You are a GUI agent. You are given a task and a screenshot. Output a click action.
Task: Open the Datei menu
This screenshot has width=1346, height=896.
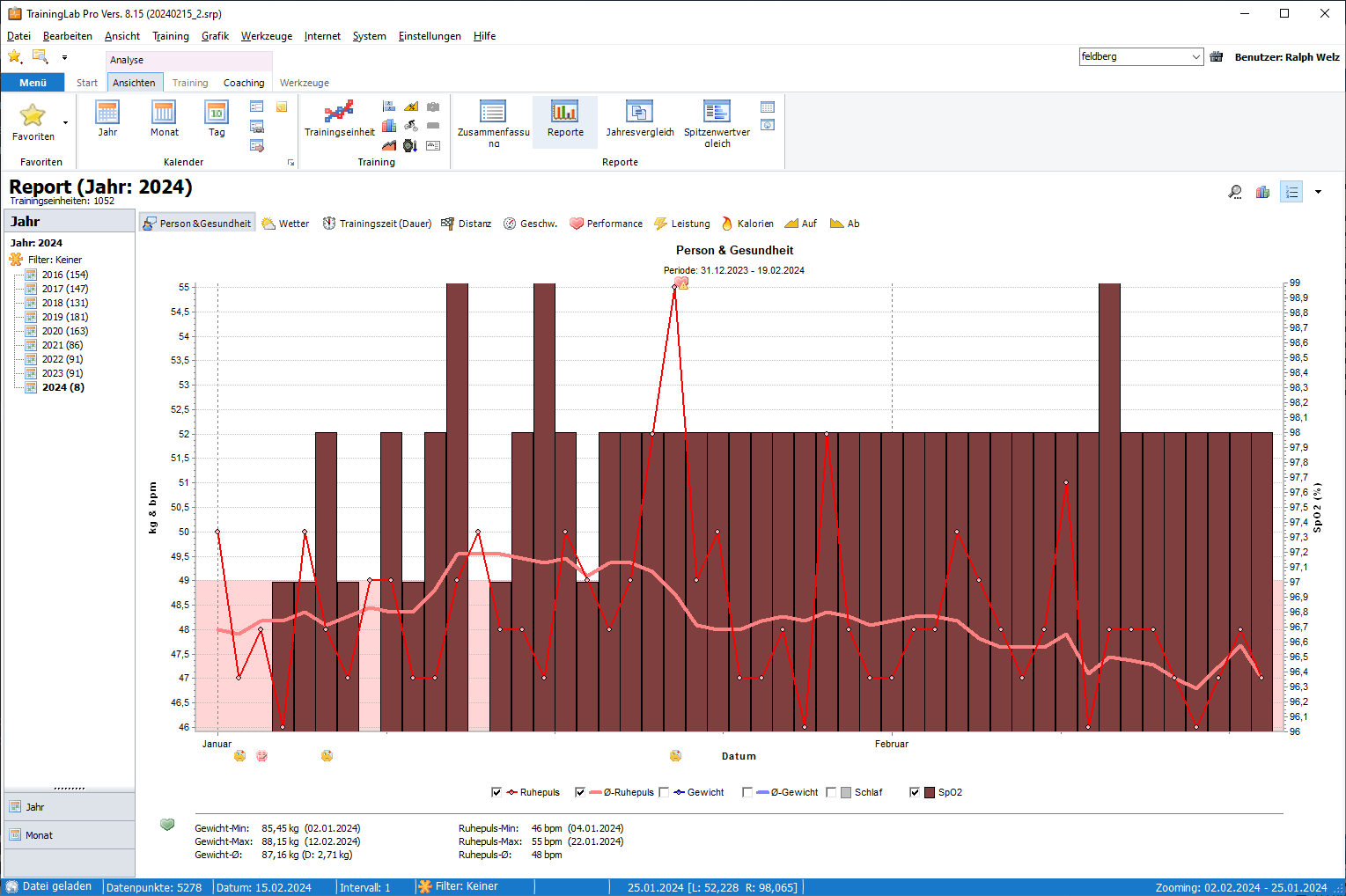click(18, 36)
